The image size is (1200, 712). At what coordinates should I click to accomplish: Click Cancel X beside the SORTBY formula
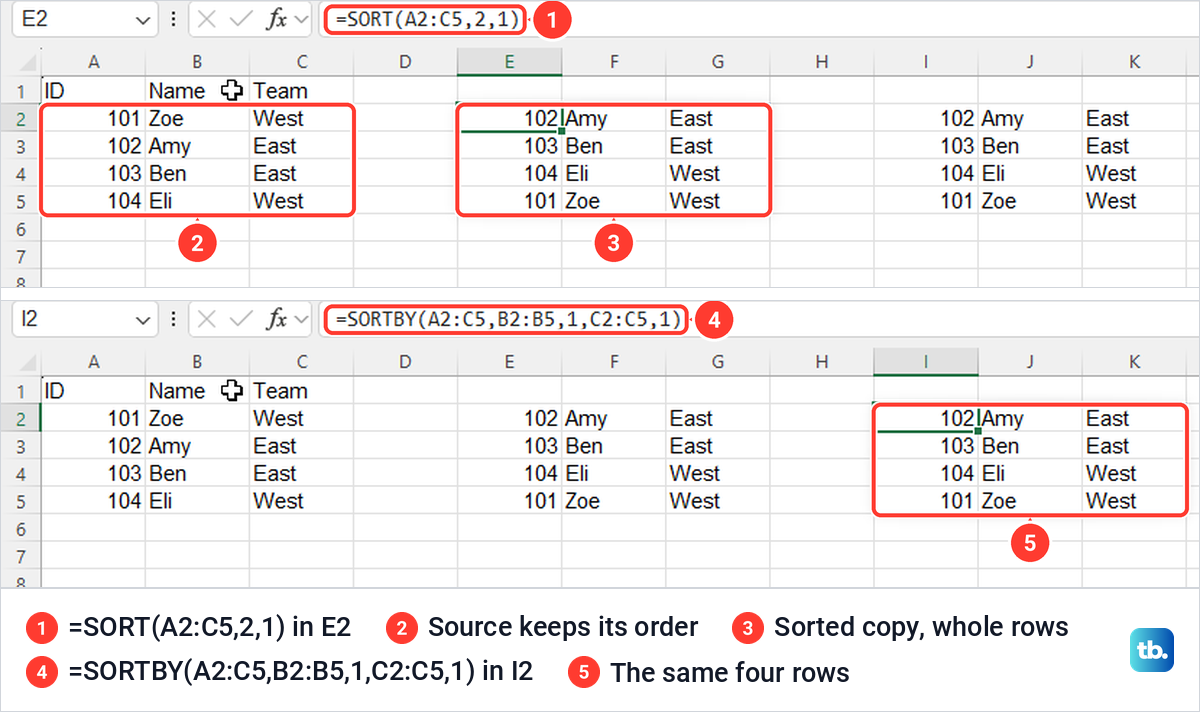click(207, 319)
